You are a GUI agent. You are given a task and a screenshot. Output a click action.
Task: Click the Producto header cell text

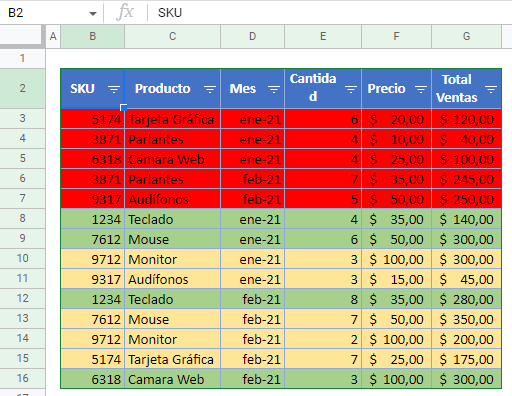(163, 89)
